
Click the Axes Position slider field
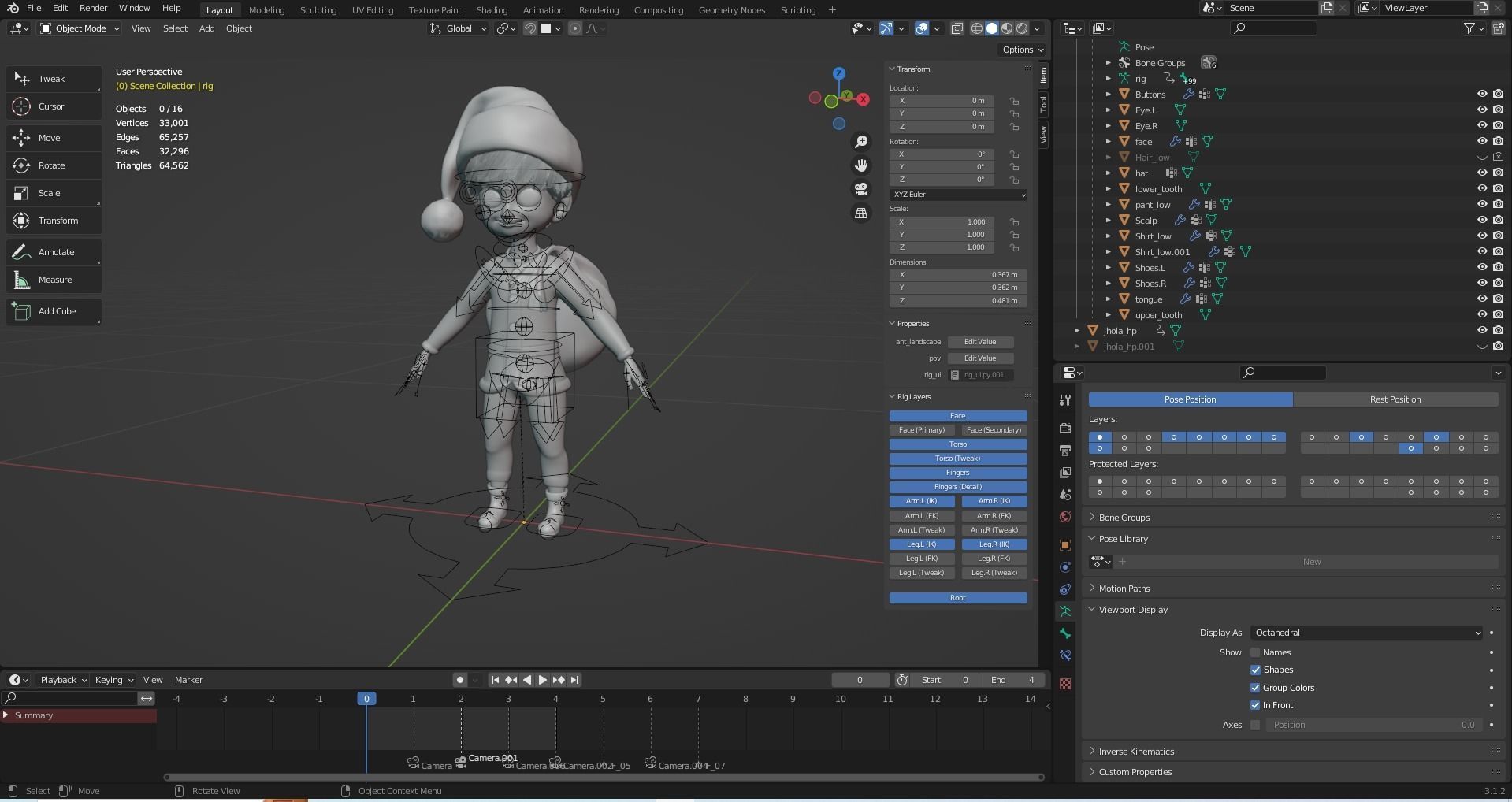pos(1374,725)
